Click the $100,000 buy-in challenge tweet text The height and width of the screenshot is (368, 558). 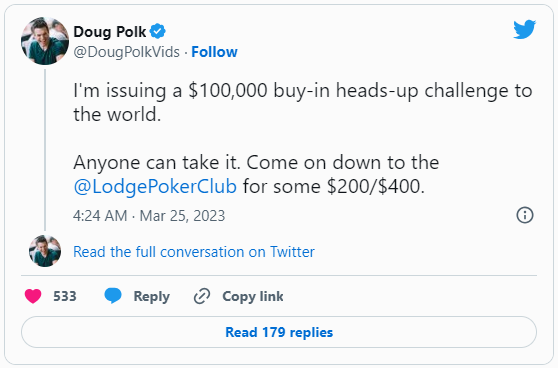tap(302, 102)
